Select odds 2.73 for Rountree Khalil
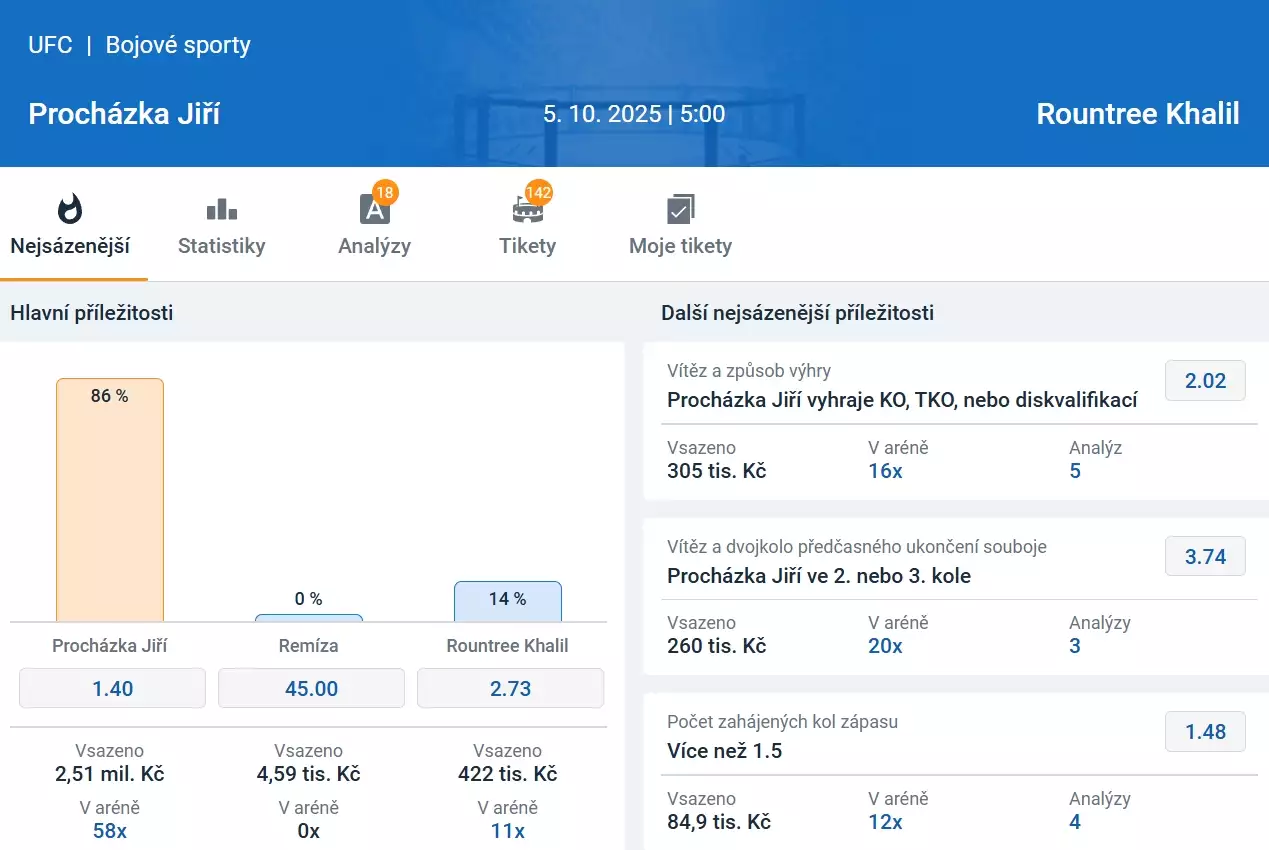 (510, 688)
